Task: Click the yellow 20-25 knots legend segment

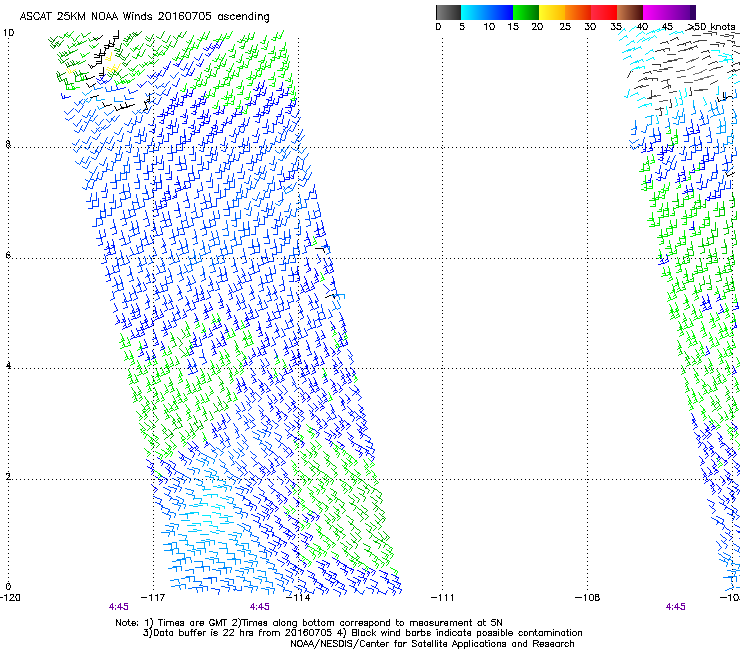Action: pos(552,12)
